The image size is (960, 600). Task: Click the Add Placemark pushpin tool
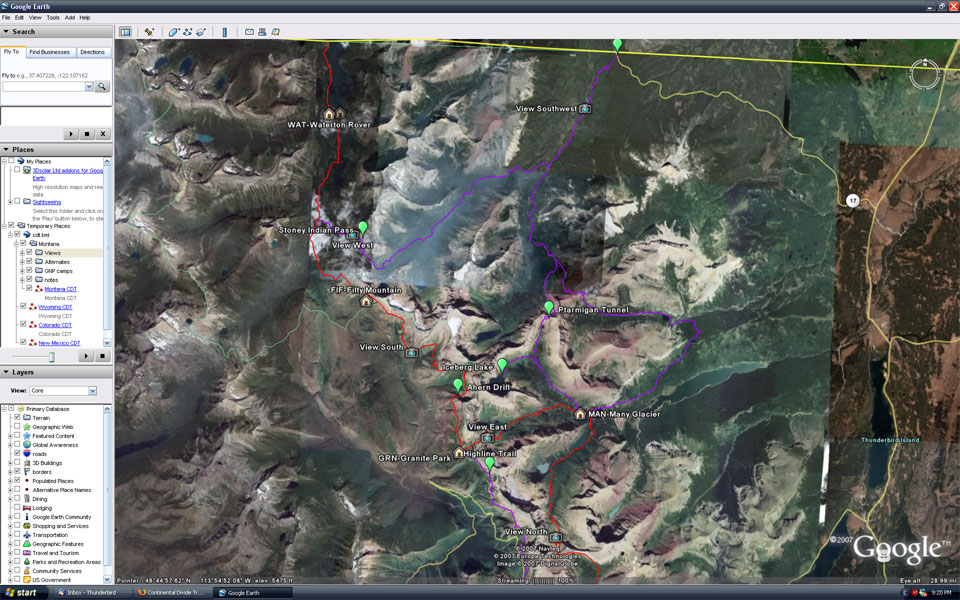149,32
